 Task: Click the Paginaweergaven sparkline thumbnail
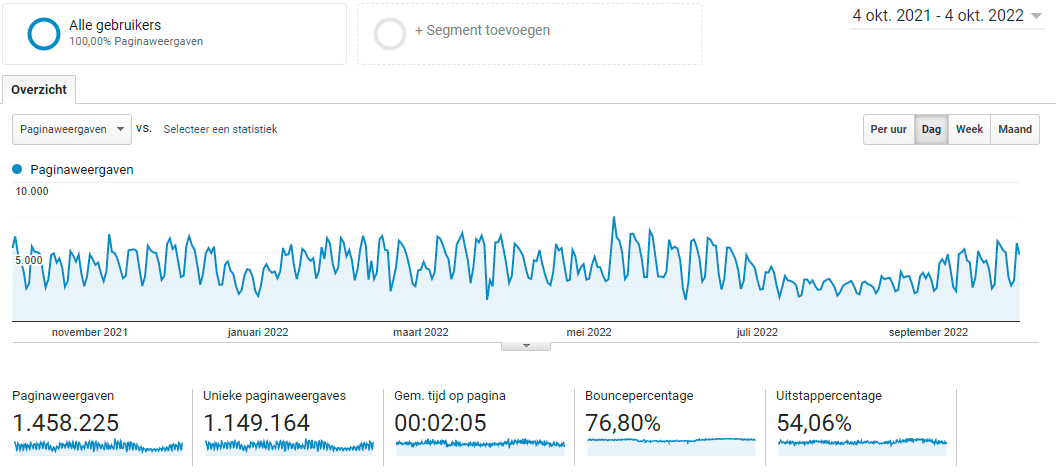(x=98, y=446)
